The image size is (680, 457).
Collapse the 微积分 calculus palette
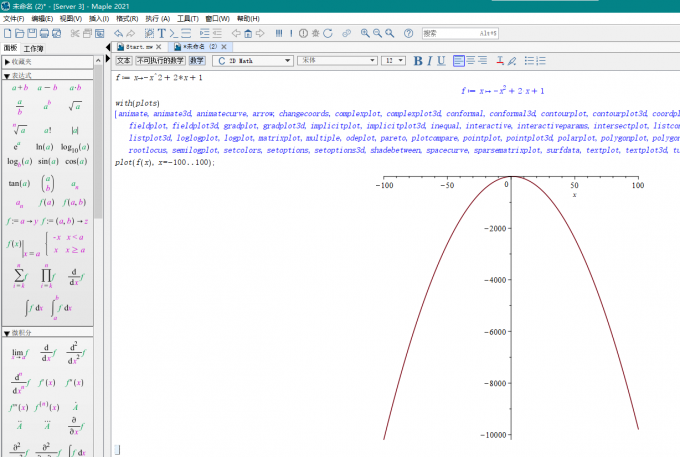(7, 333)
